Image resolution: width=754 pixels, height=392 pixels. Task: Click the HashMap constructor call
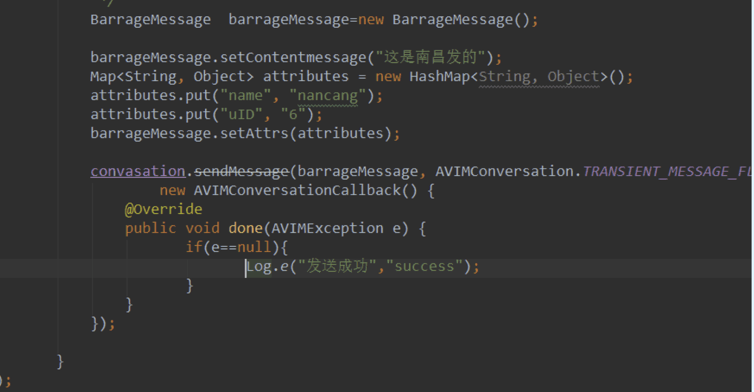[x=440, y=76]
